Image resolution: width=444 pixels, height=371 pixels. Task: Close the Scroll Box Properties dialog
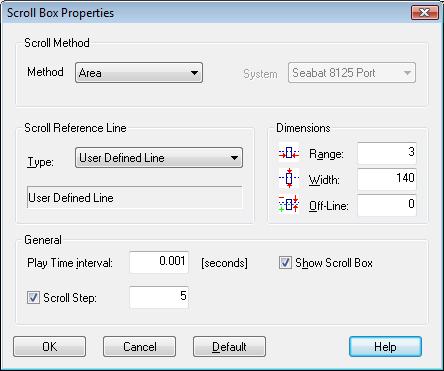pyautogui.click(x=425, y=13)
